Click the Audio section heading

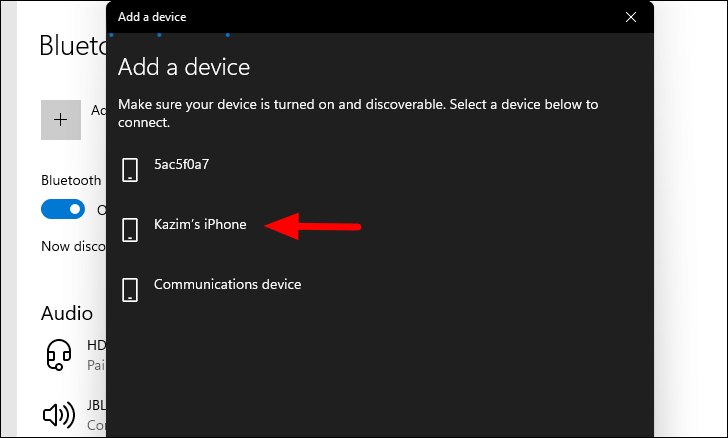tap(67, 314)
